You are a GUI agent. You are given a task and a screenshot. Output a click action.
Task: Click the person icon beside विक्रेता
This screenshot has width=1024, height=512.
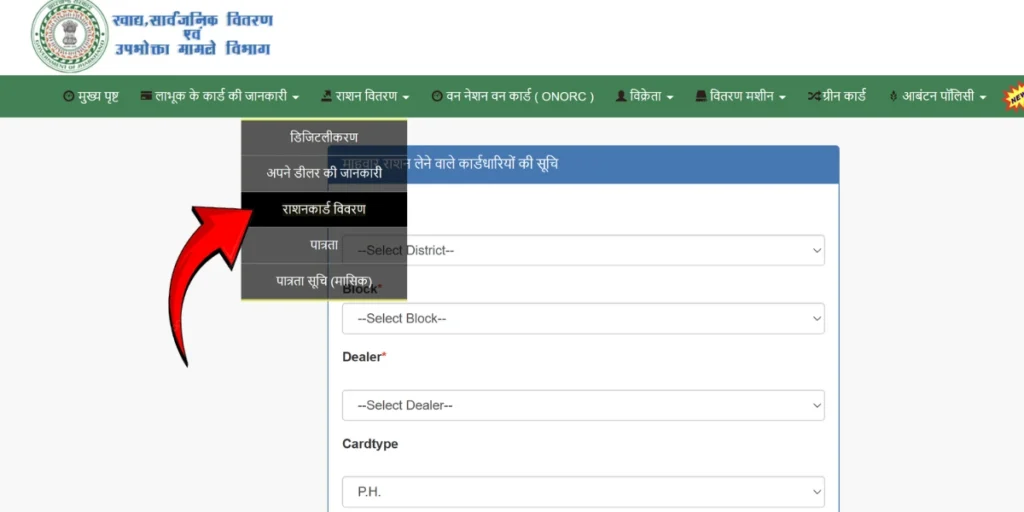point(621,97)
